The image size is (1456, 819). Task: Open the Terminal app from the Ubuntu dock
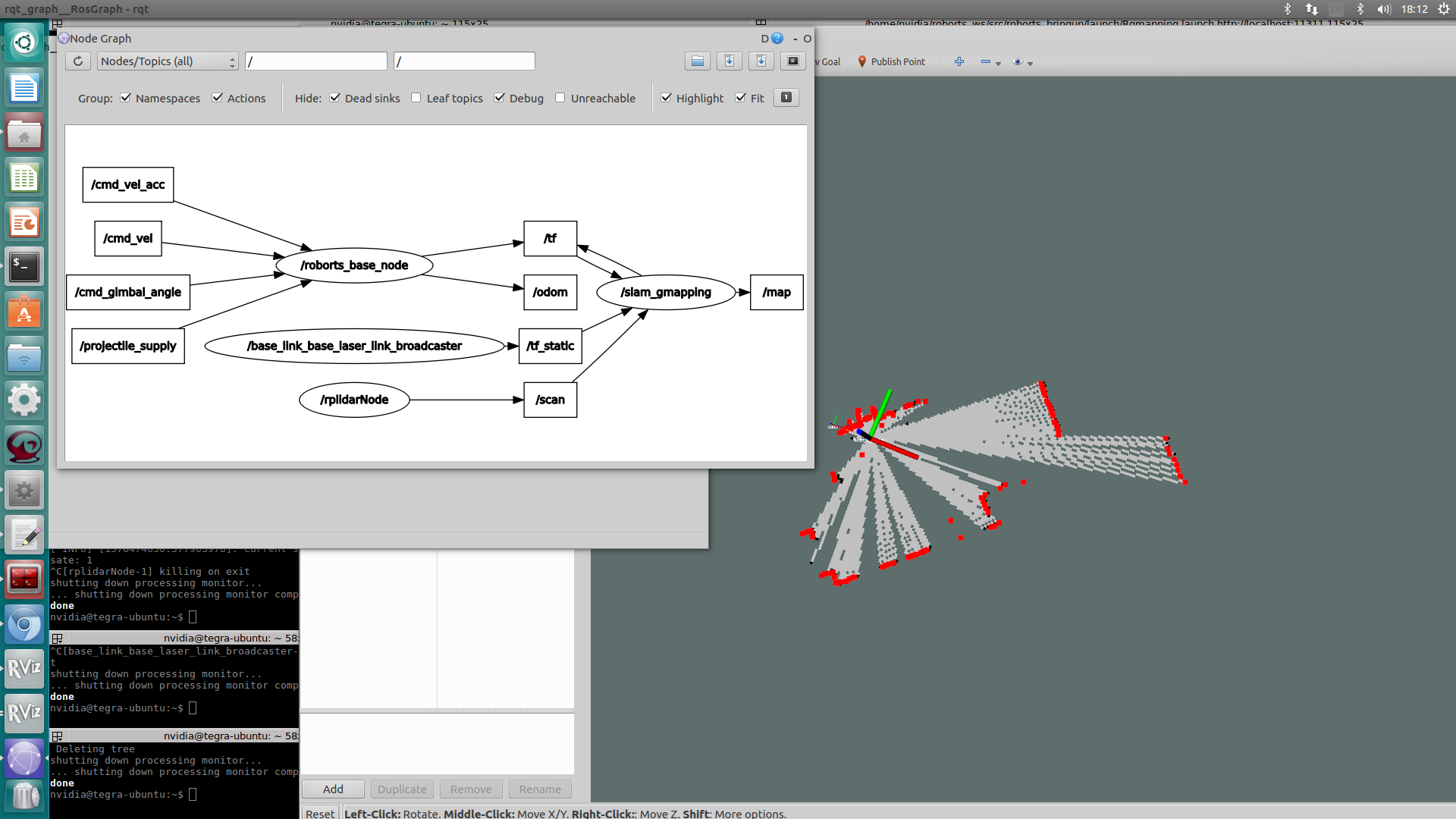click(24, 267)
